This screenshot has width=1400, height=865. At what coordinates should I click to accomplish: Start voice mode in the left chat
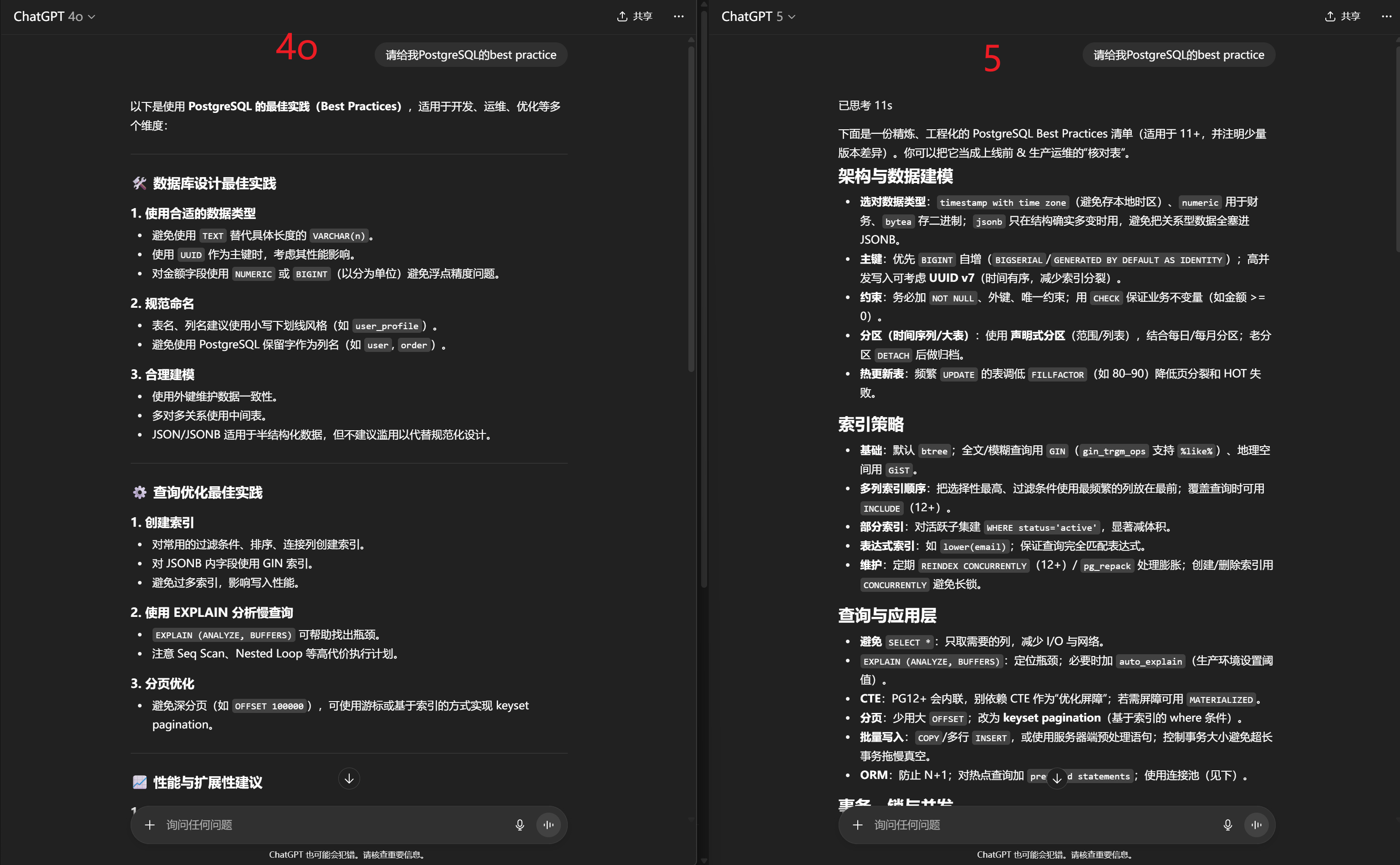click(548, 824)
